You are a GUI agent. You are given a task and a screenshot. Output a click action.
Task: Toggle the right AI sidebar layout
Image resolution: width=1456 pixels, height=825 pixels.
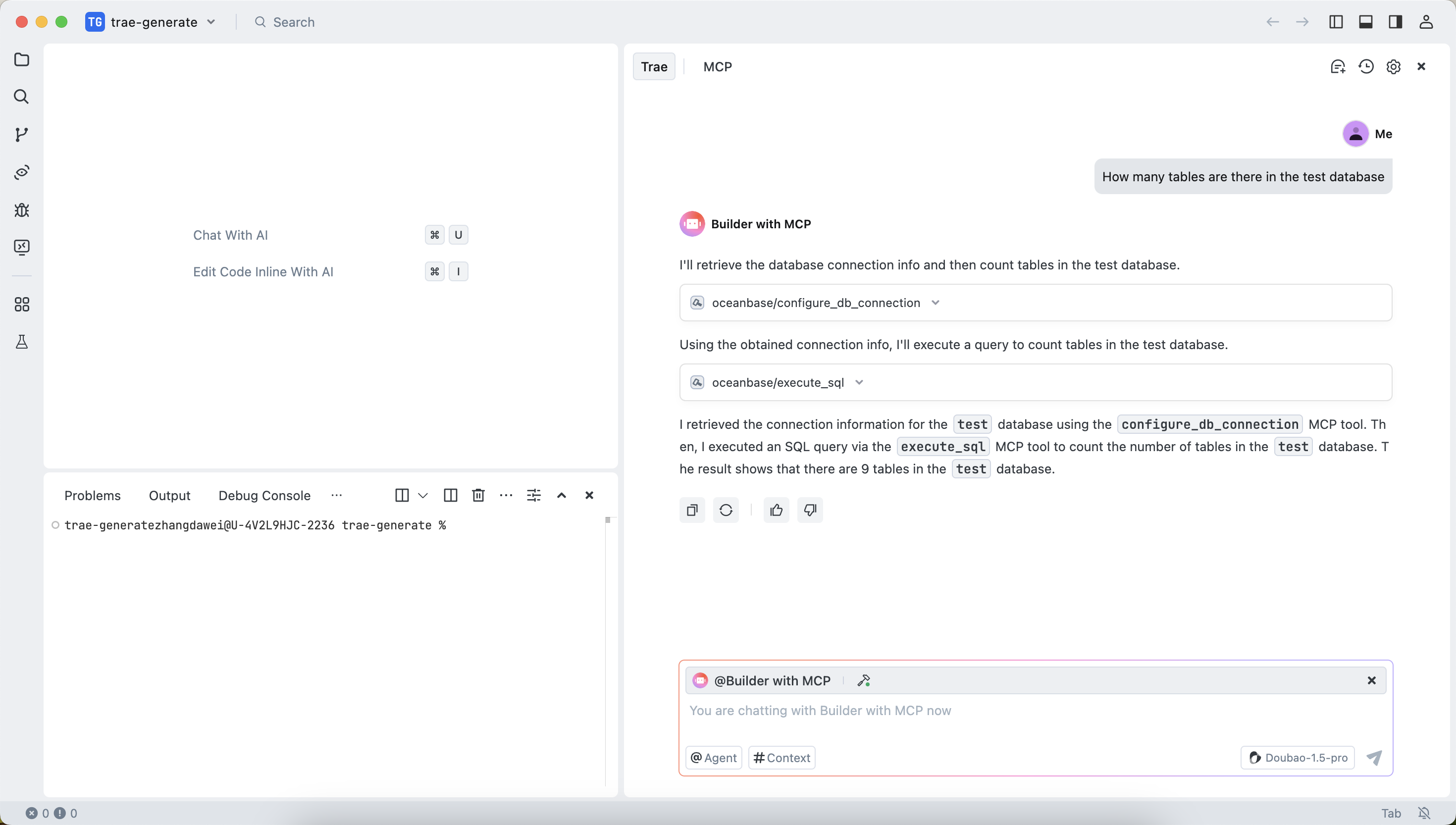[1396, 22]
